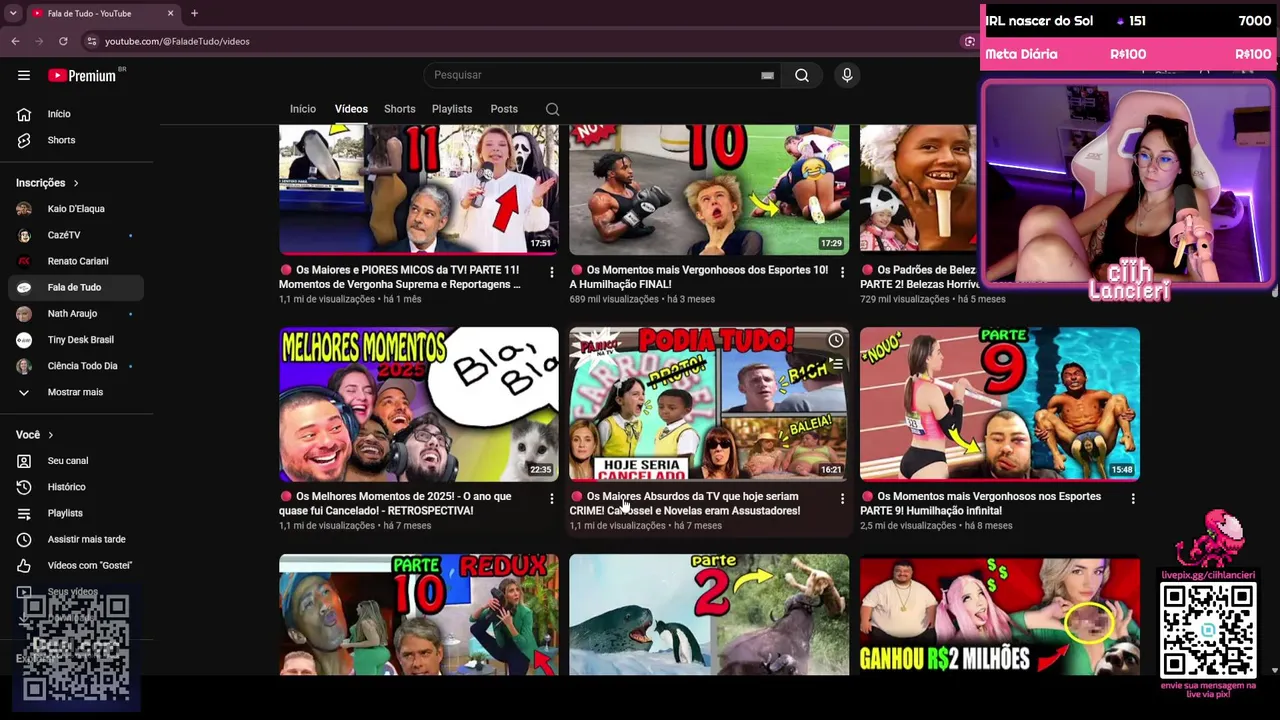Click "689 mil visualizações • há 3 meses" text
The height and width of the screenshot is (720, 1280).
click(x=642, y=299)
